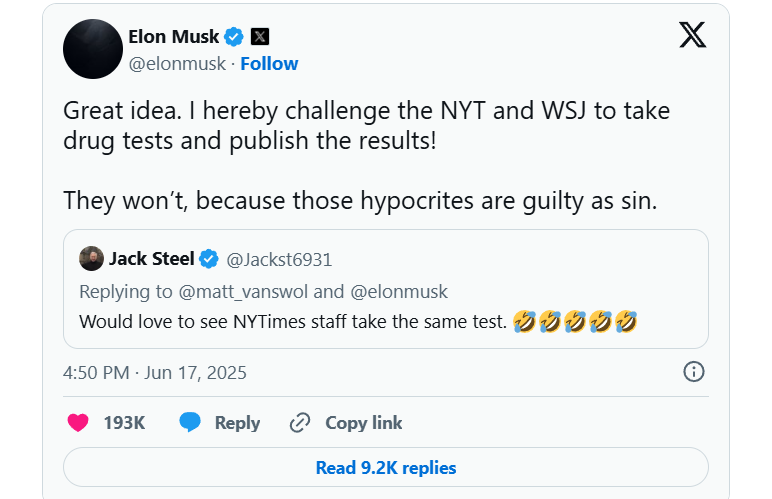Click Elon Musk's blue verified badge
The height and width of the screenshot is (499, 772).
[234, 37]
